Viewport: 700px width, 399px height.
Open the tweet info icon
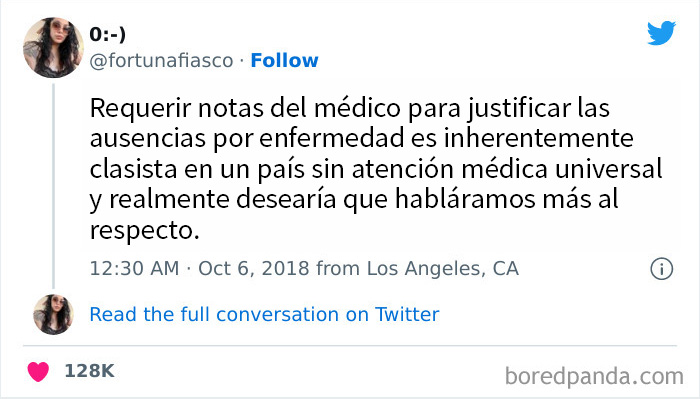pyautogui.click(x=662, y=269)
